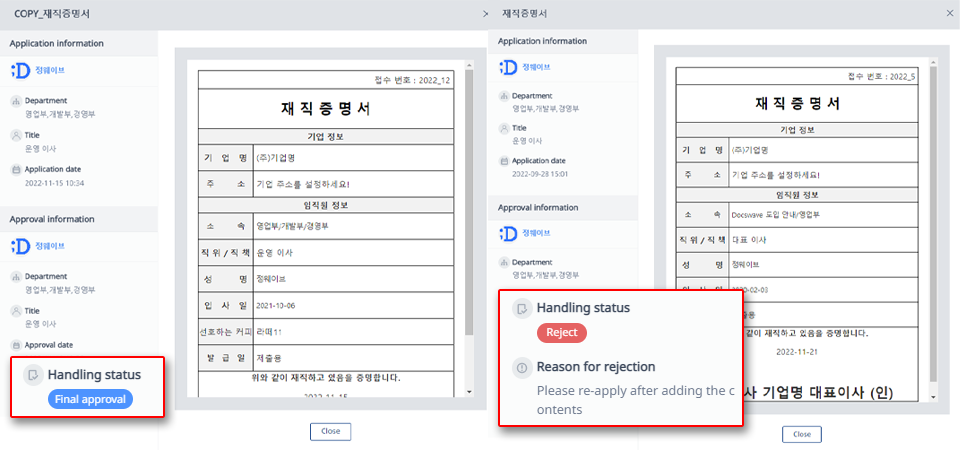
Task: Click the exclamation icon beside Reason for rejection
Action: (522, 367)
